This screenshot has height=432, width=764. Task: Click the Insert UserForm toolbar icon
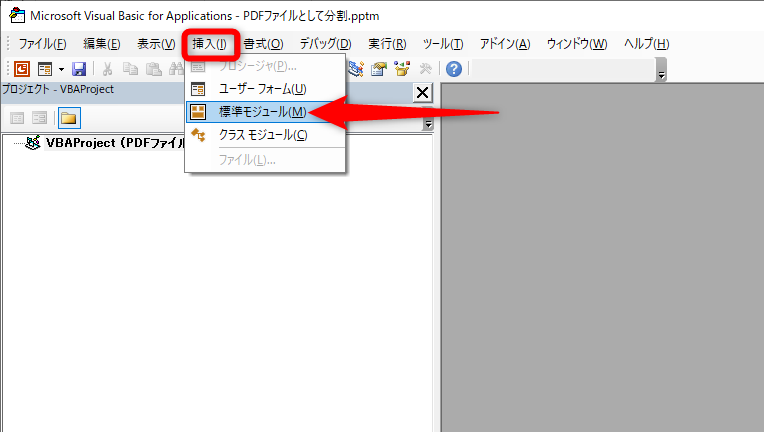tap(45, 69)
